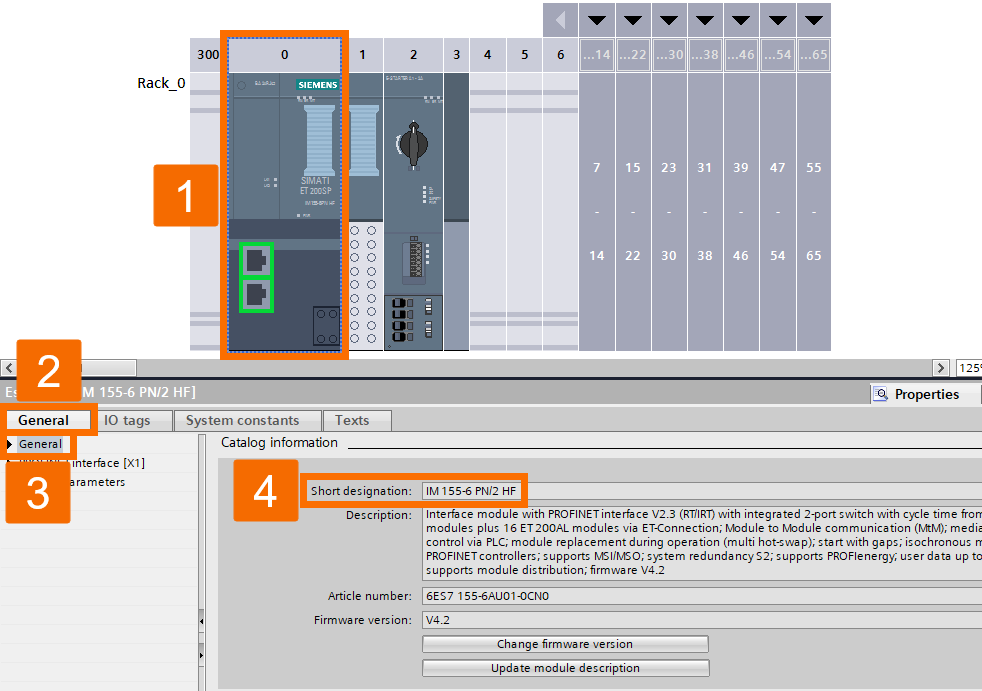Click the Properties tab magnifier icon
Screen dimensions: 982x691
(881, 394)
